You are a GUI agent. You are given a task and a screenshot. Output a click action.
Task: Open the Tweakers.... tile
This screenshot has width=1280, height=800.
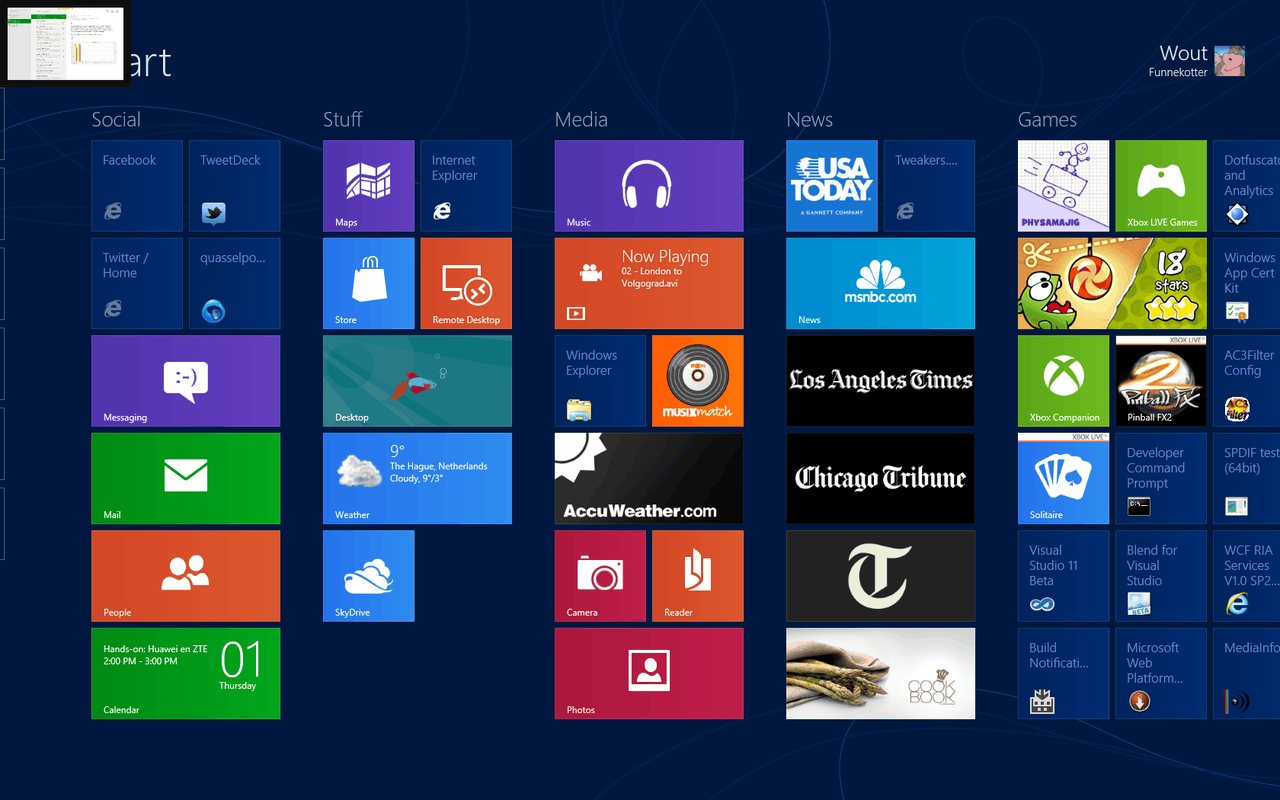[x=929, y=186]
